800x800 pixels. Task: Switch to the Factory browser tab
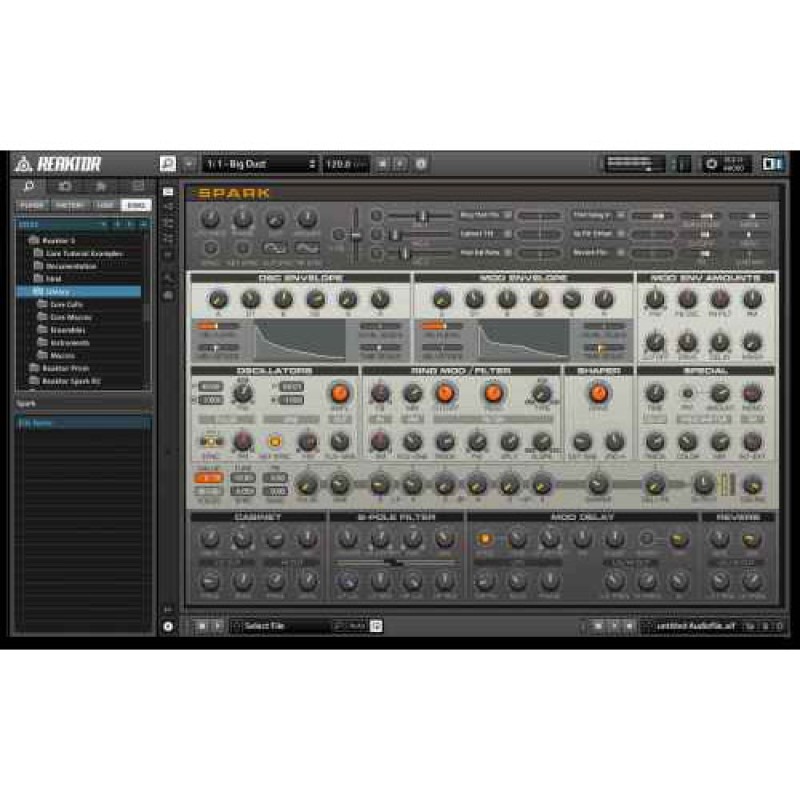[x=68, y=205]
